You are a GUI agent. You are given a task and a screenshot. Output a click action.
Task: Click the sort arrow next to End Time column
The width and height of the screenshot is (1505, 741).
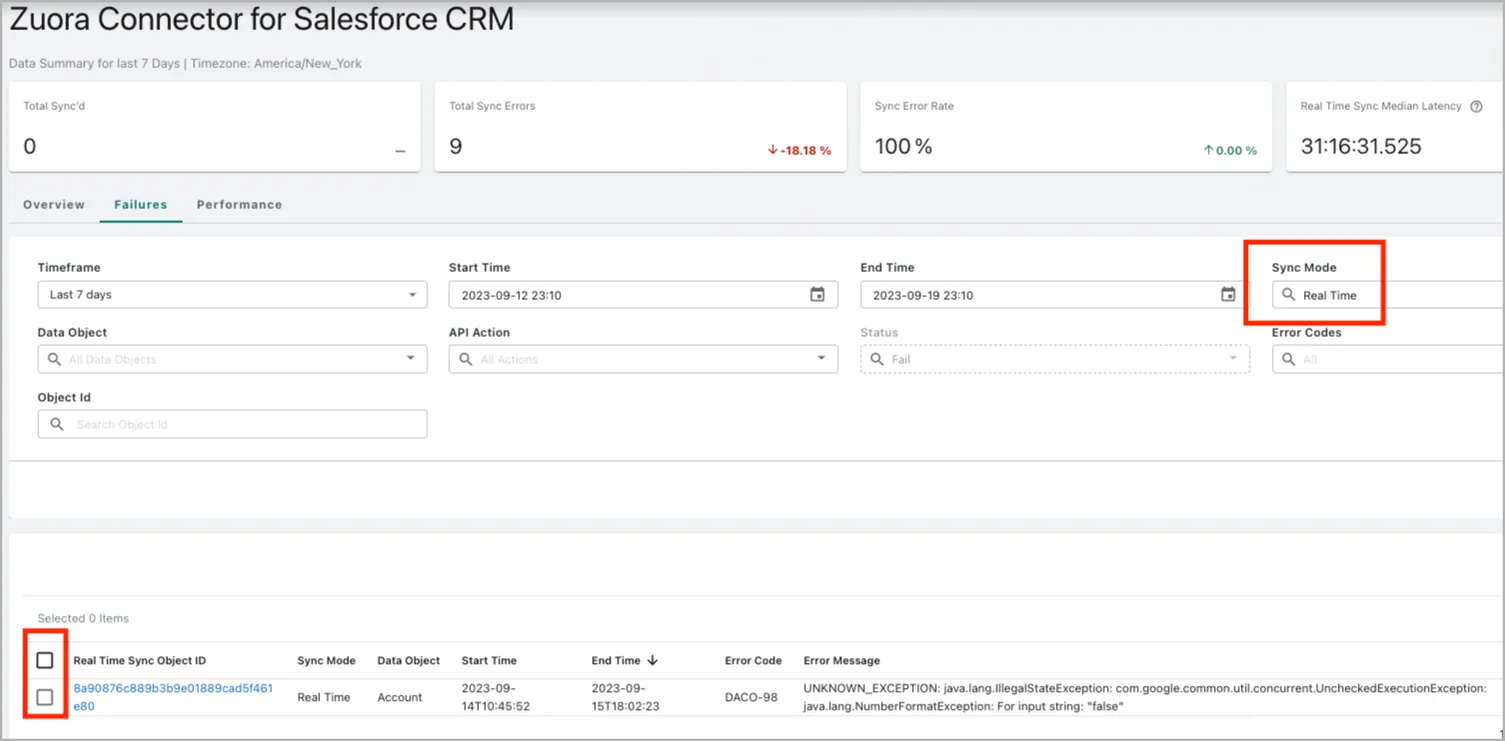tap(653, 660)
